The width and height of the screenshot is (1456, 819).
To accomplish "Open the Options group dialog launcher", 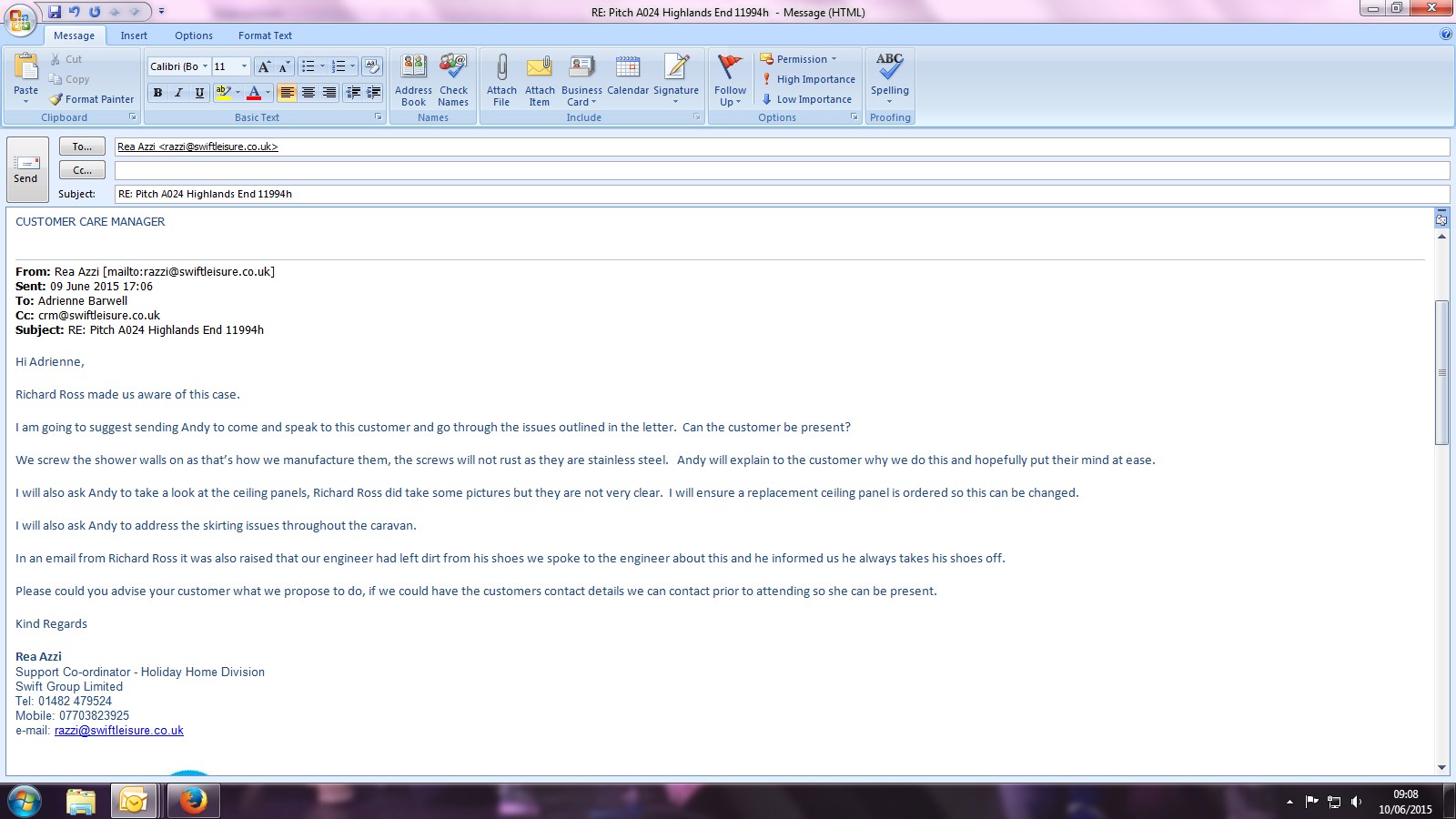I will (x=854, y=117).
